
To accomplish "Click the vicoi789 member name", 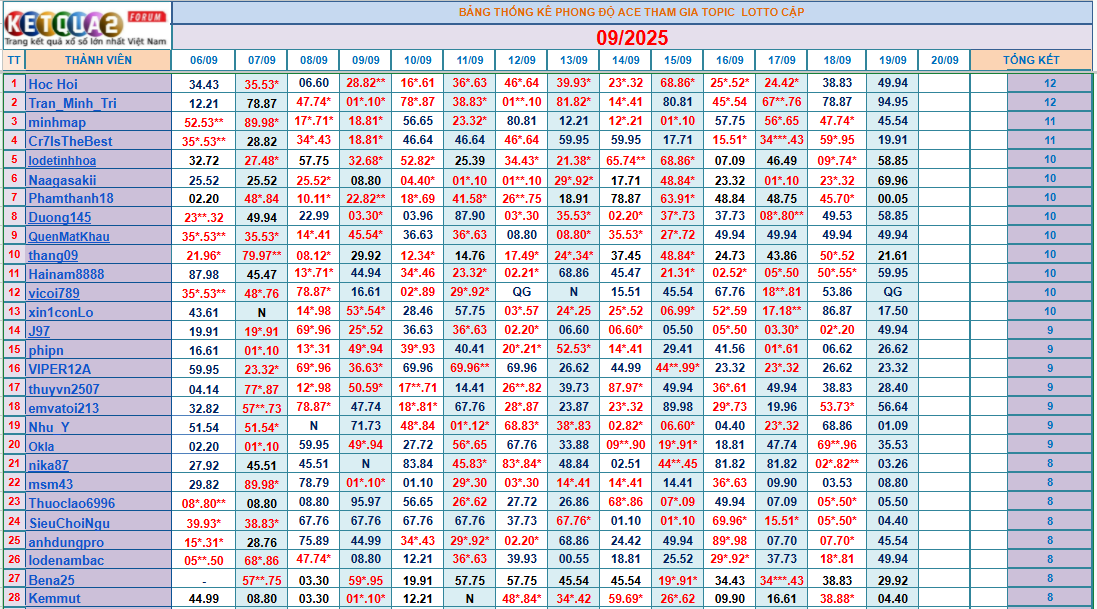I will tap(54, 293).
